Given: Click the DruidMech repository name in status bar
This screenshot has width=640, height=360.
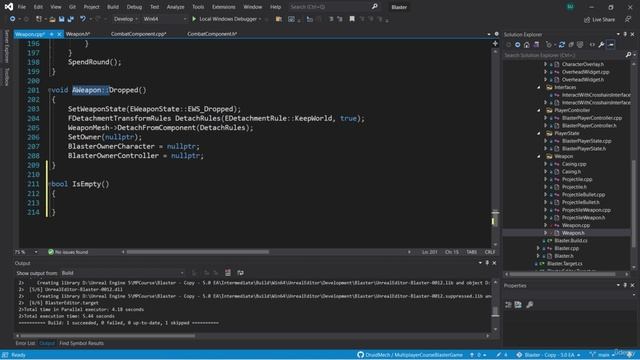Looking at the screenshot, I should 414,355.
